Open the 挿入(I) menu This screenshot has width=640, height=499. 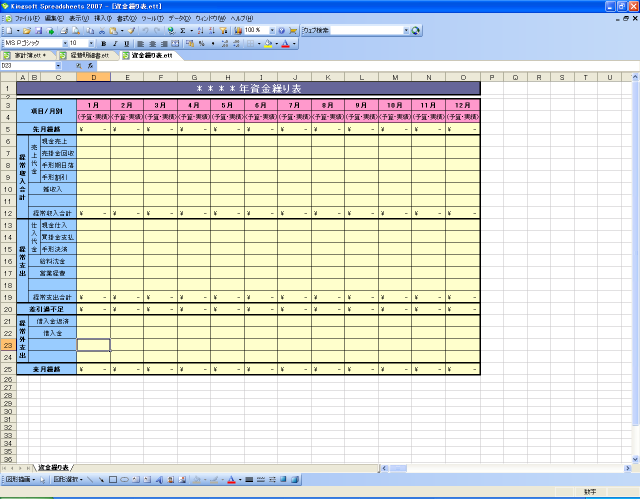(x=103, y=18)
